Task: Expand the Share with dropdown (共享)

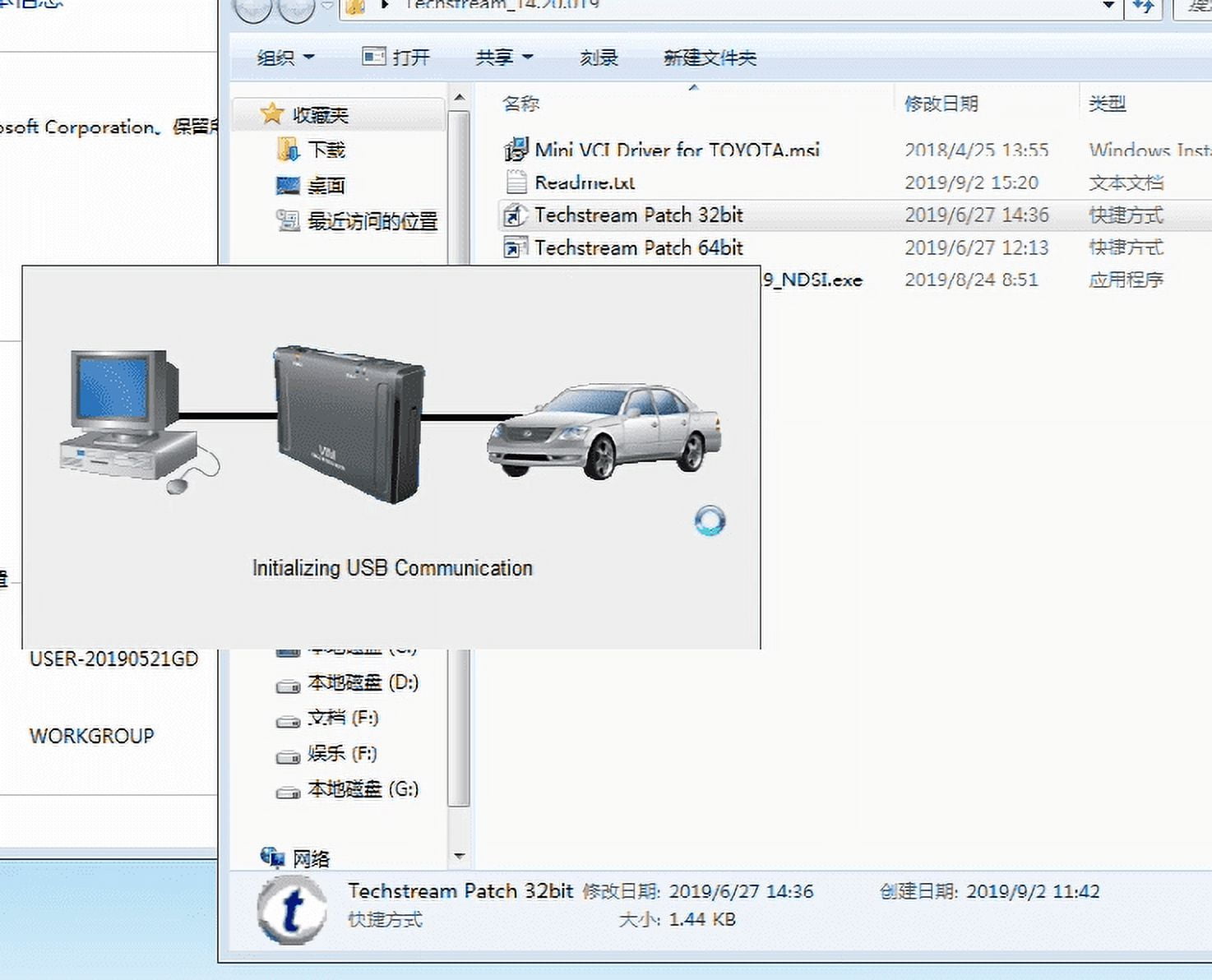Action: click(x=504, y=58)
